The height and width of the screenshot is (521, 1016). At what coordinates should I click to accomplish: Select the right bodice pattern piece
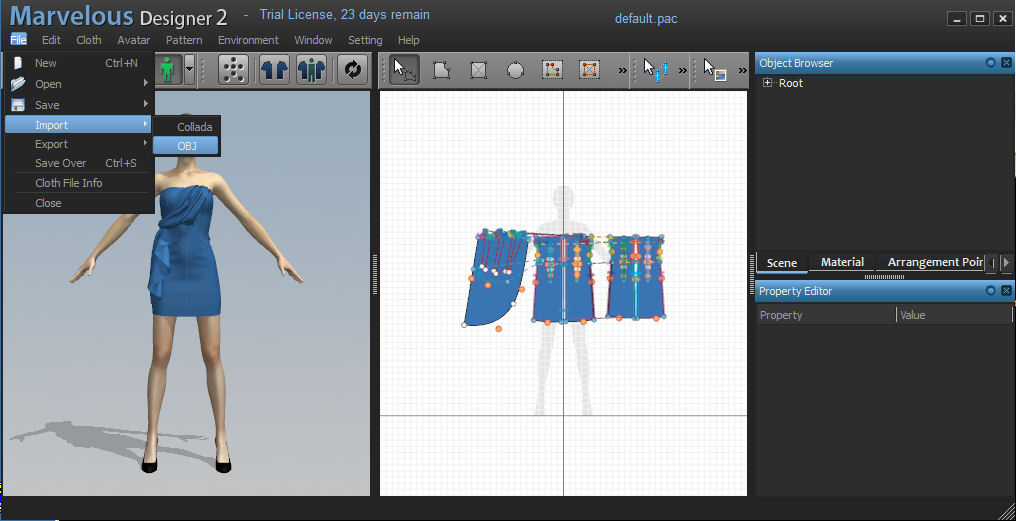(x=635, y=279)
